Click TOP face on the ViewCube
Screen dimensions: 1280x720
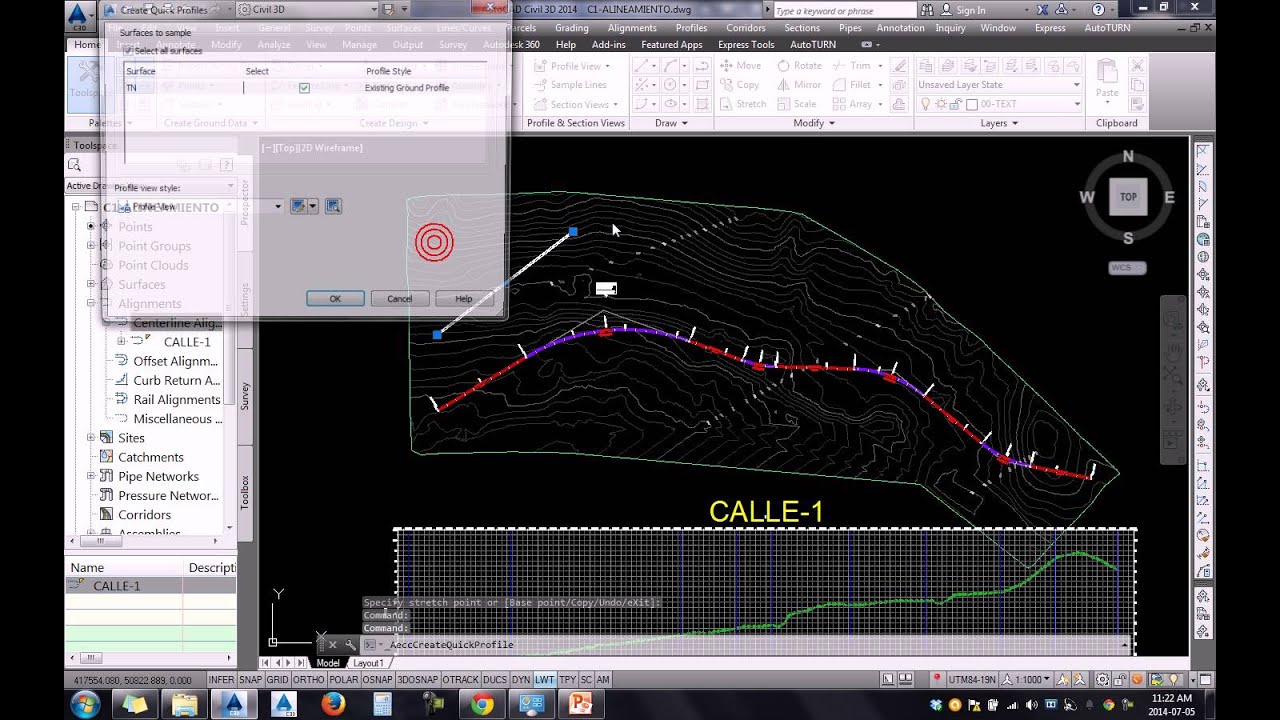coord(1128,197)
